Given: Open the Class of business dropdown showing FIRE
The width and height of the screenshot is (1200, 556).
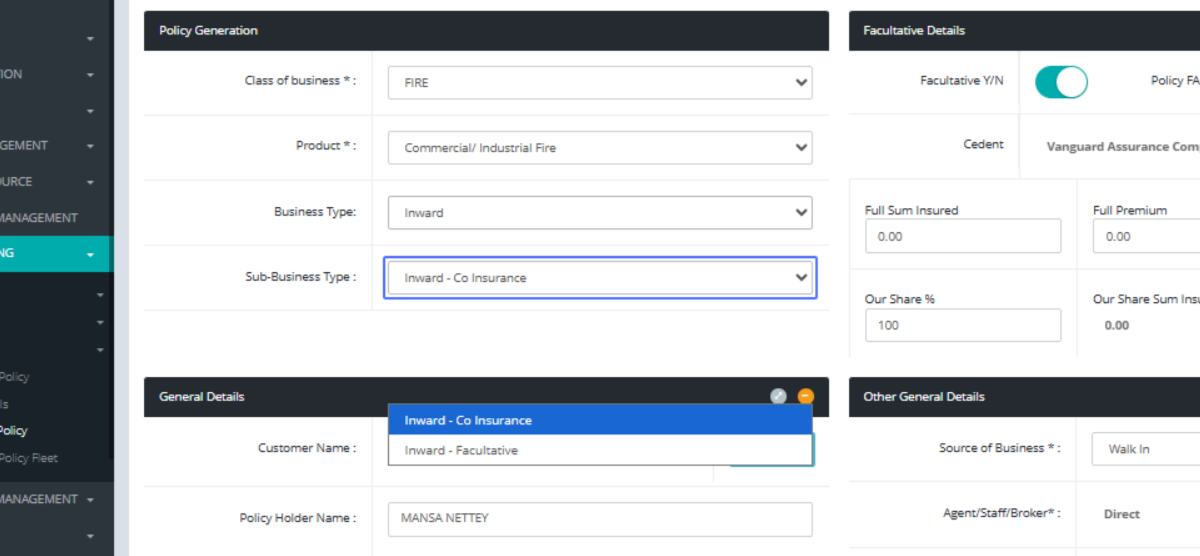Looking at the screenshot, I should (x=600, y=83).
